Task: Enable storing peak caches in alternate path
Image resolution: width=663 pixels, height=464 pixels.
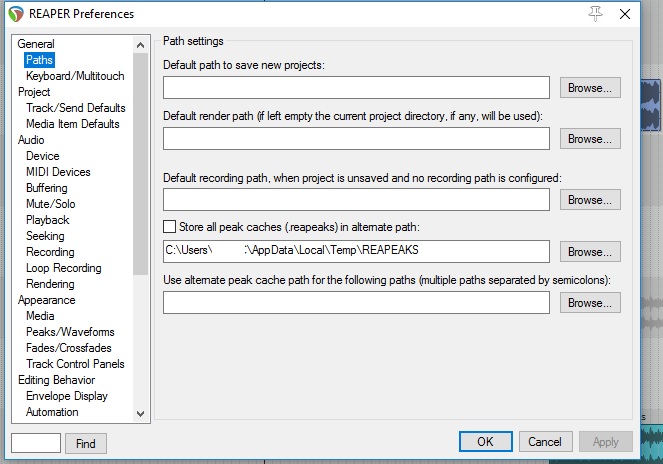Action: (x=169, y=226)
